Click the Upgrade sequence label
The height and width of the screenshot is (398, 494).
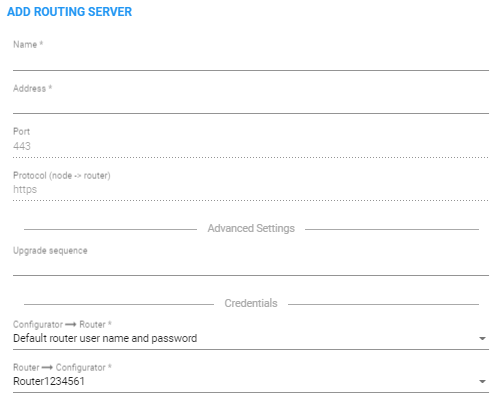50,251
